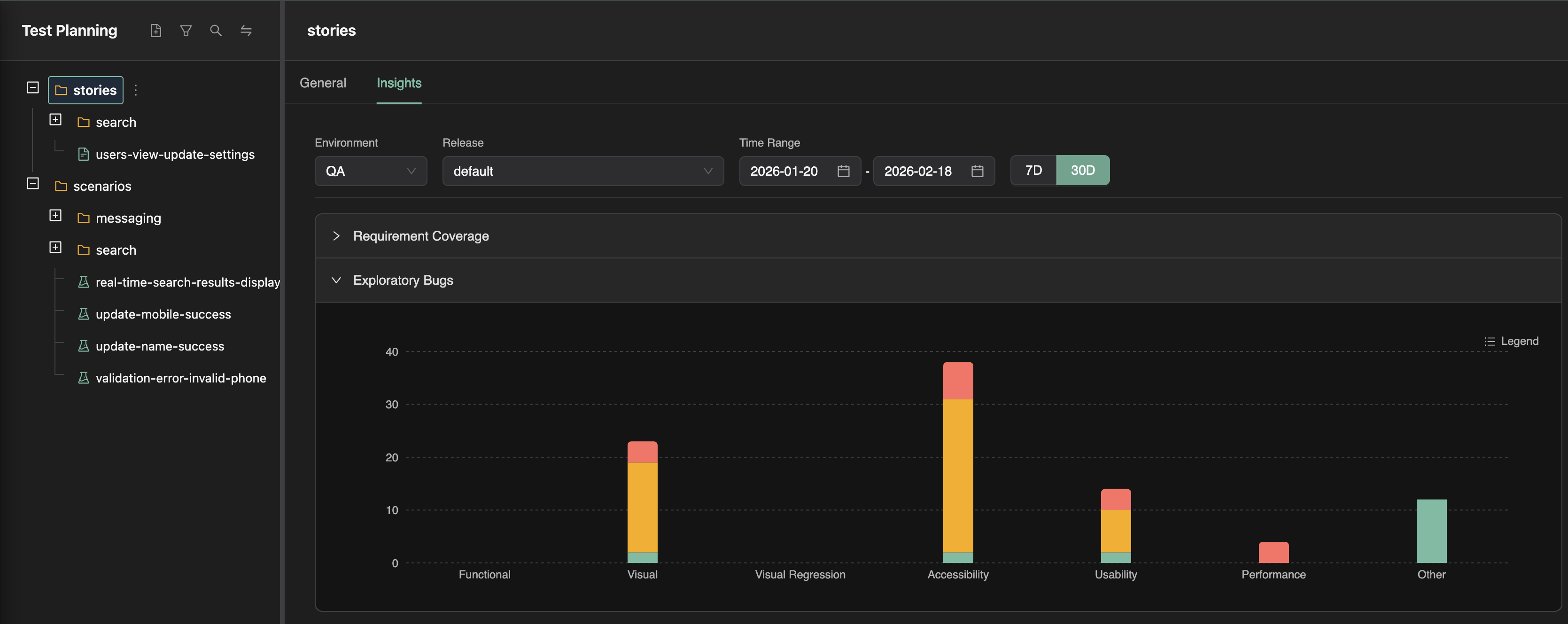Select the 7D time range toggle
Screen dimensions: 1568x624
coord(1033,171)
